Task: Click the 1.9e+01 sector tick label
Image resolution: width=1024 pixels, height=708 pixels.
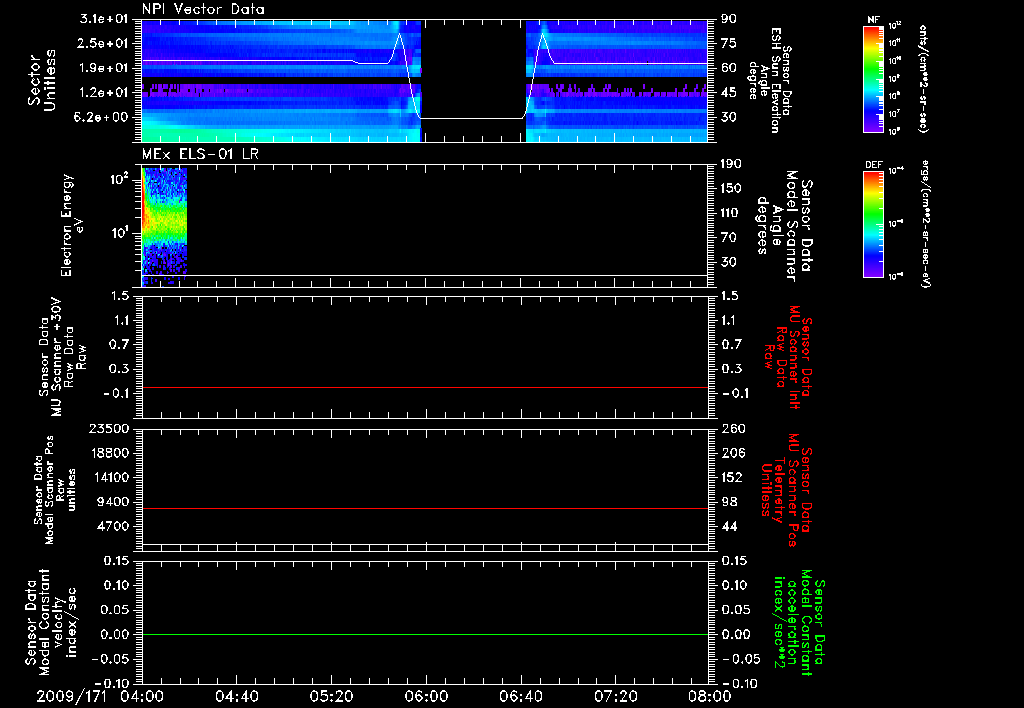Action: 104,68
